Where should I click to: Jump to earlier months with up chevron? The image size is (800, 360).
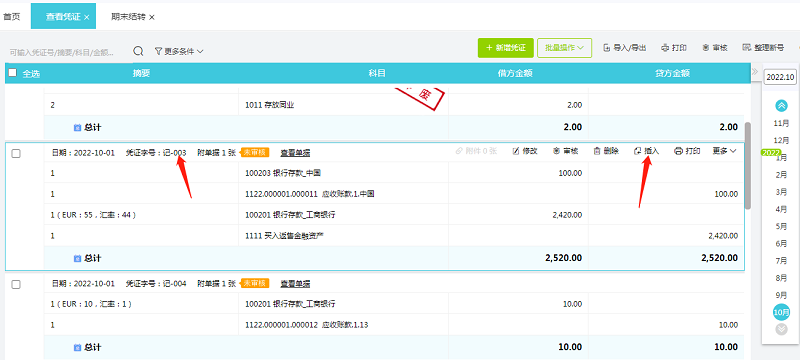tap(781, 106)
